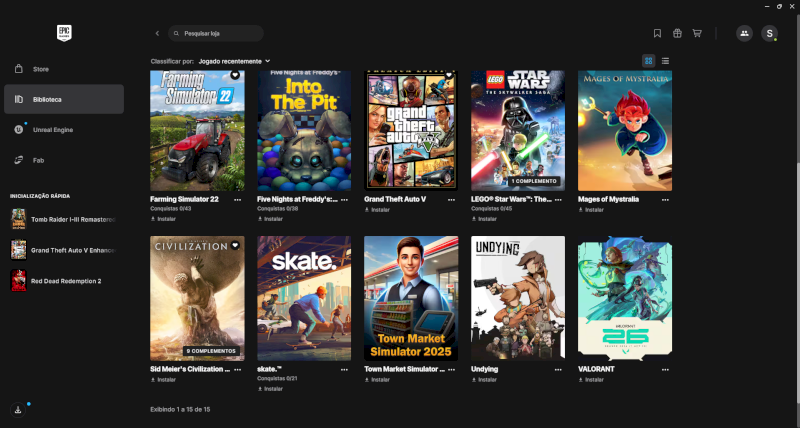This screenshot has width=800, height=428.
Task: Click Instalar under VALORANT
Action: click(x=591, y=380)
